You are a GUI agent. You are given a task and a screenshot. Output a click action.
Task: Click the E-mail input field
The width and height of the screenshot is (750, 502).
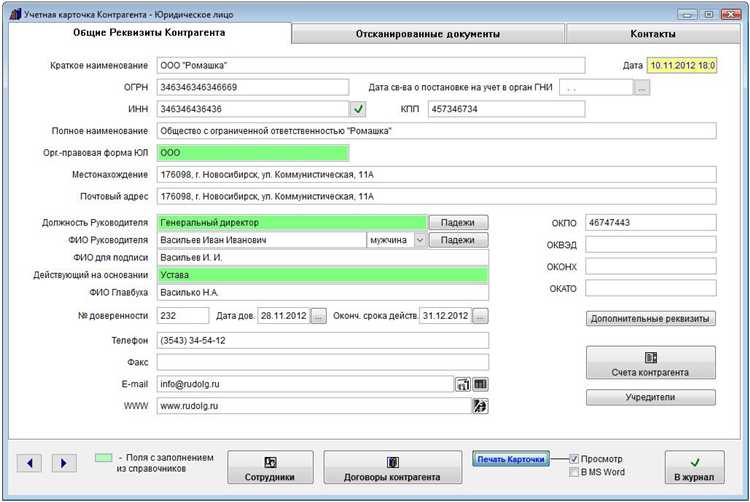click(305, 384)
